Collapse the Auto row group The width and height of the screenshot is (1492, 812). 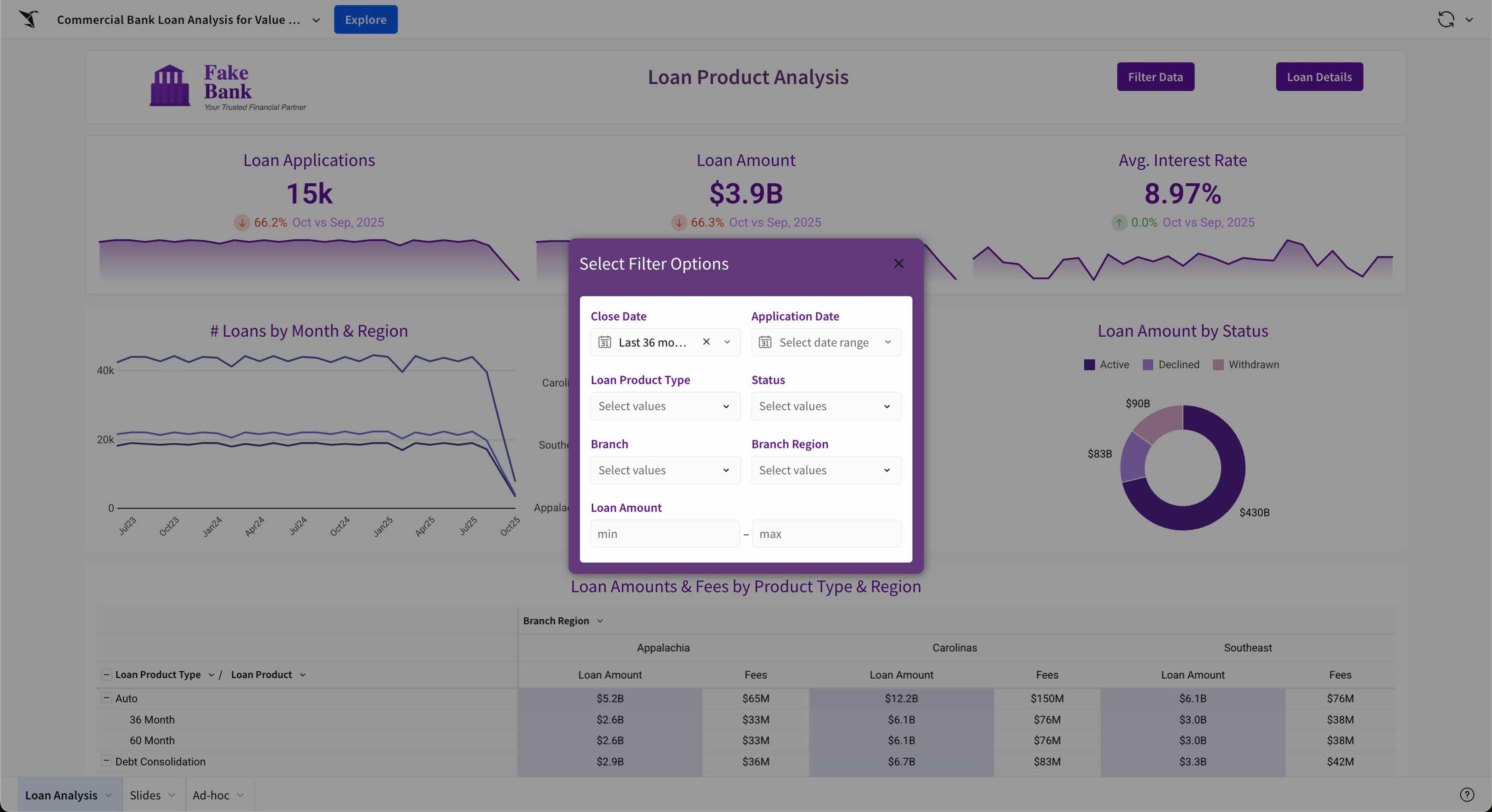106,698
